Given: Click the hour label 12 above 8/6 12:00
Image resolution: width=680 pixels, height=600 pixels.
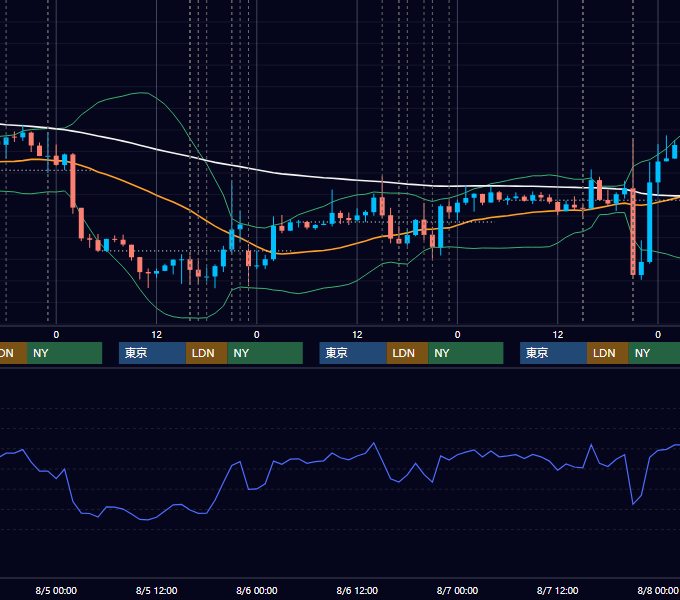Looking at the screenshot, I should point(357,335).
